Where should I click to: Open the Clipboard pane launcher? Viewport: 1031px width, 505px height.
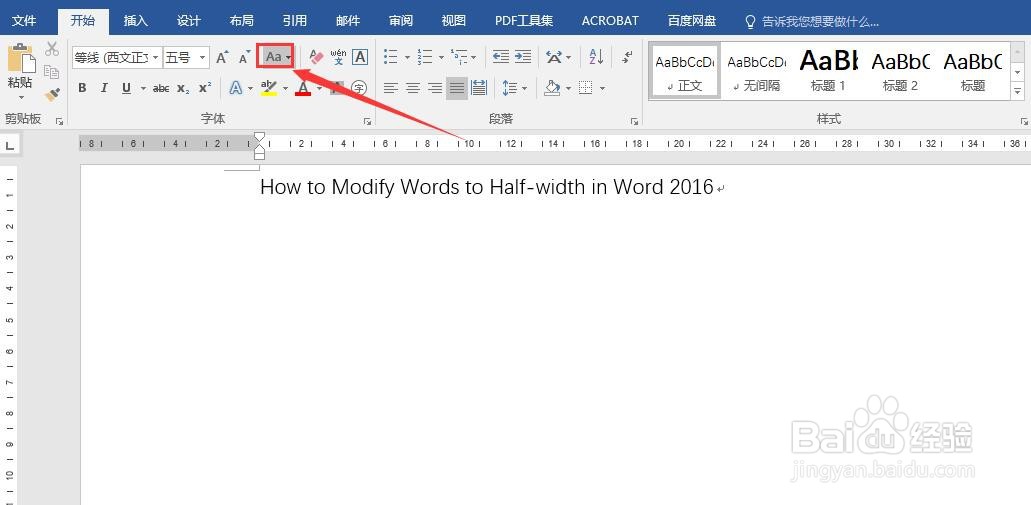point(59,122)
